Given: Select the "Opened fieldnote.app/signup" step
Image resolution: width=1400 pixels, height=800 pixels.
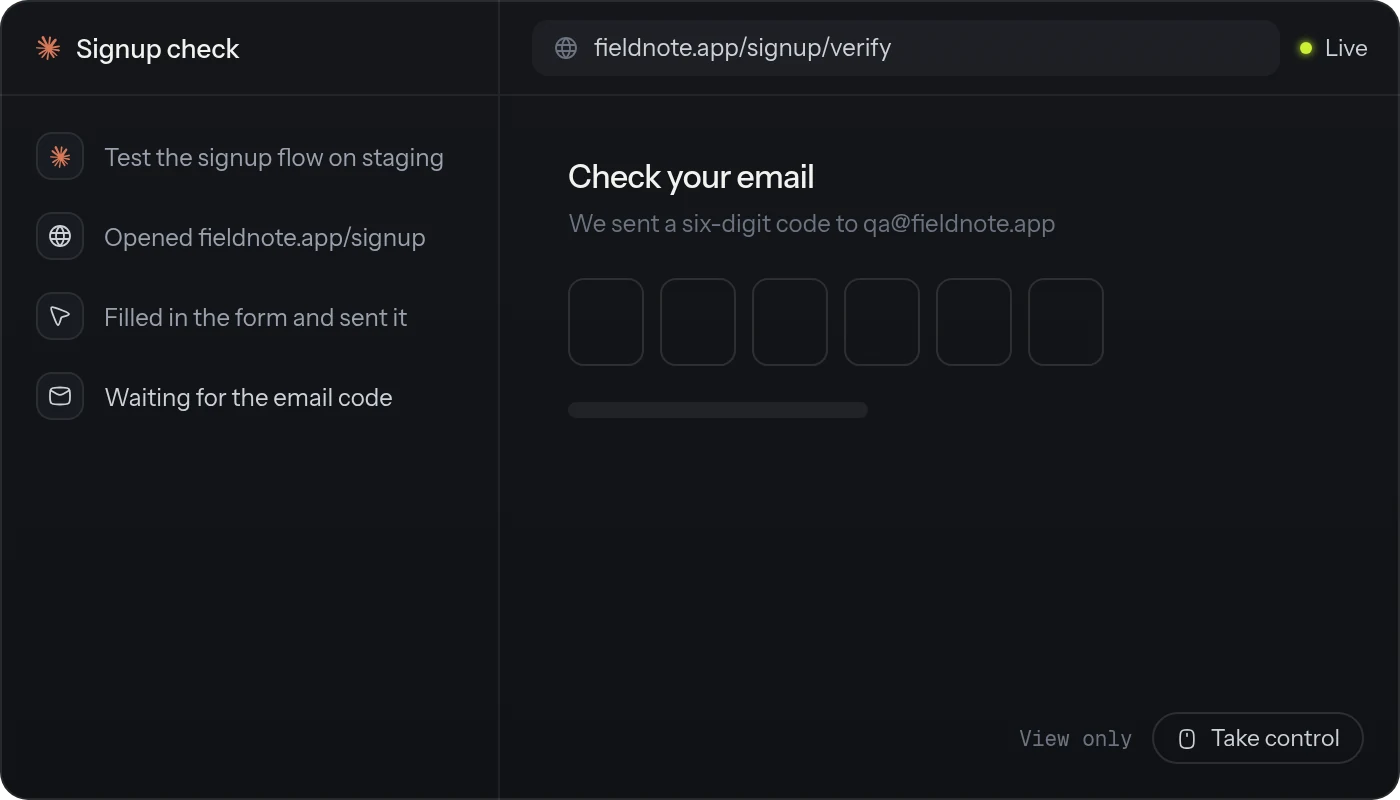Looking at the screenshot, I should point(231,237).
